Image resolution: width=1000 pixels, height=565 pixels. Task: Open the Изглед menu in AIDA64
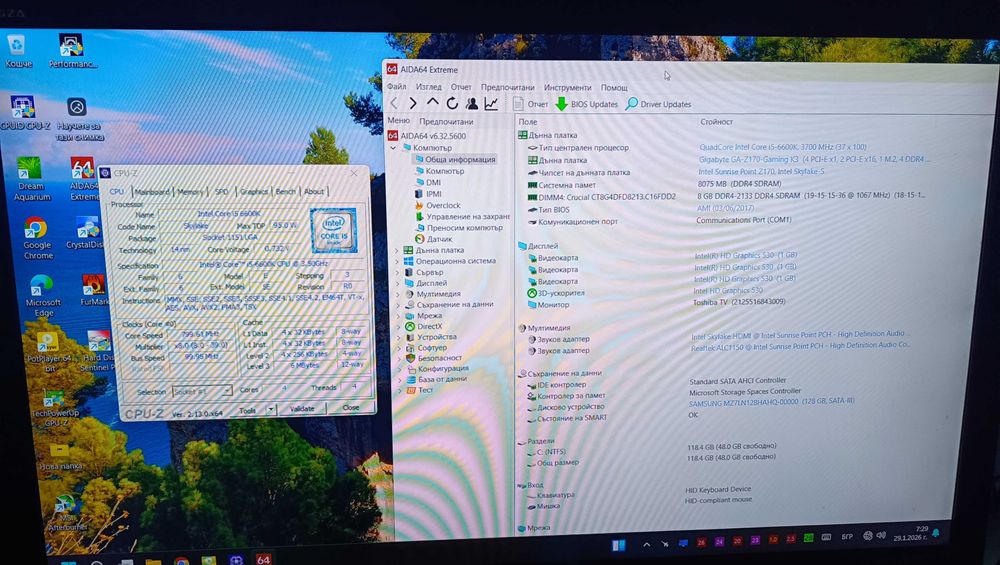428,87
